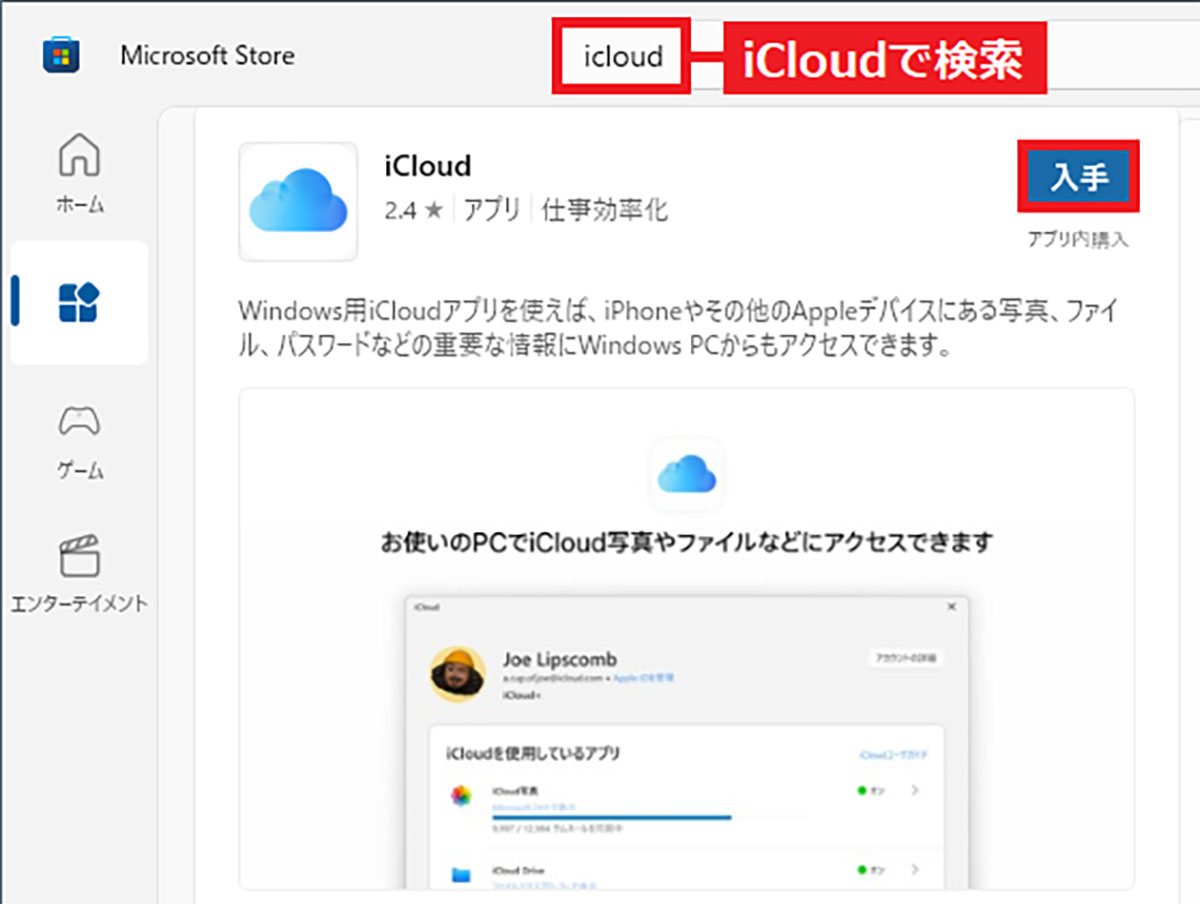Open the エンターテイメント sidebar section
Image resolution: width=1200 pixels, height=904 pixels.
tap(80, 573)
